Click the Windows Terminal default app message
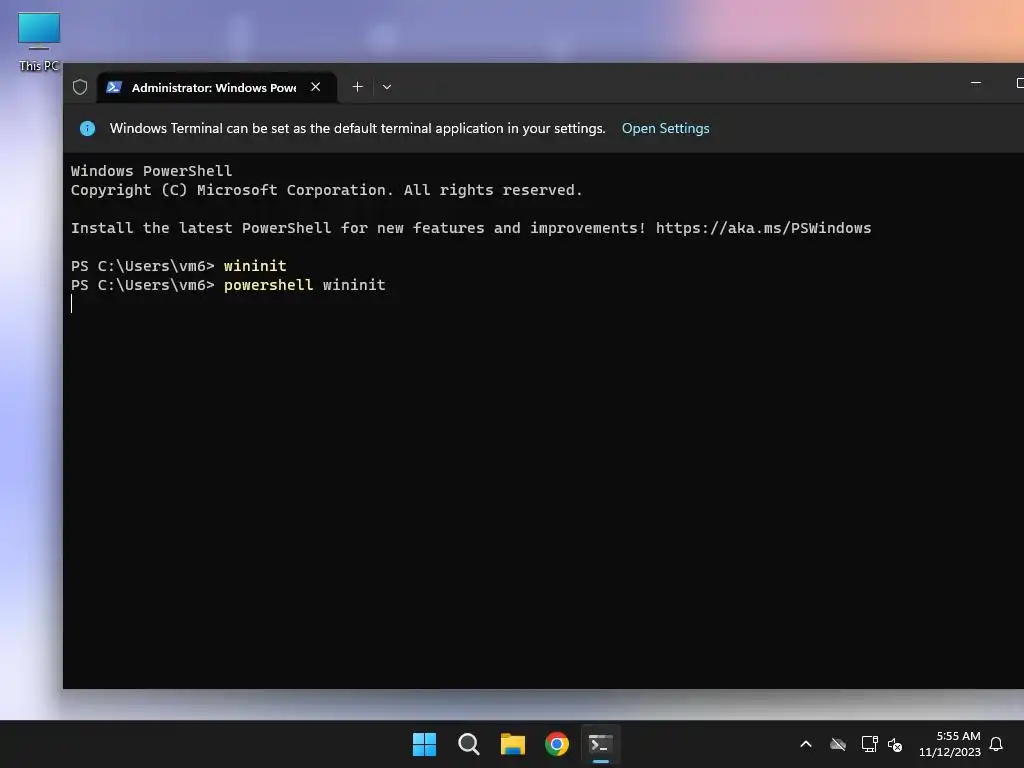The height and width of the screenshot is (768, 1024). click(x=357, y=129)
